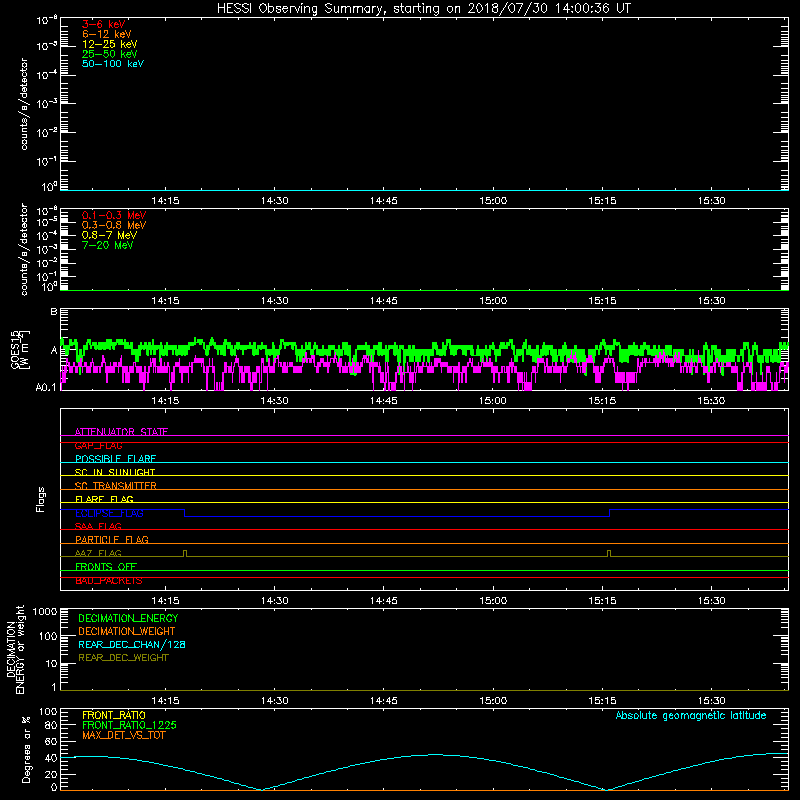Viewport: 800px width, 800px height.
Task: Select the SC_TRANSMITTER flag label
Action: click(x=116, y=486)
